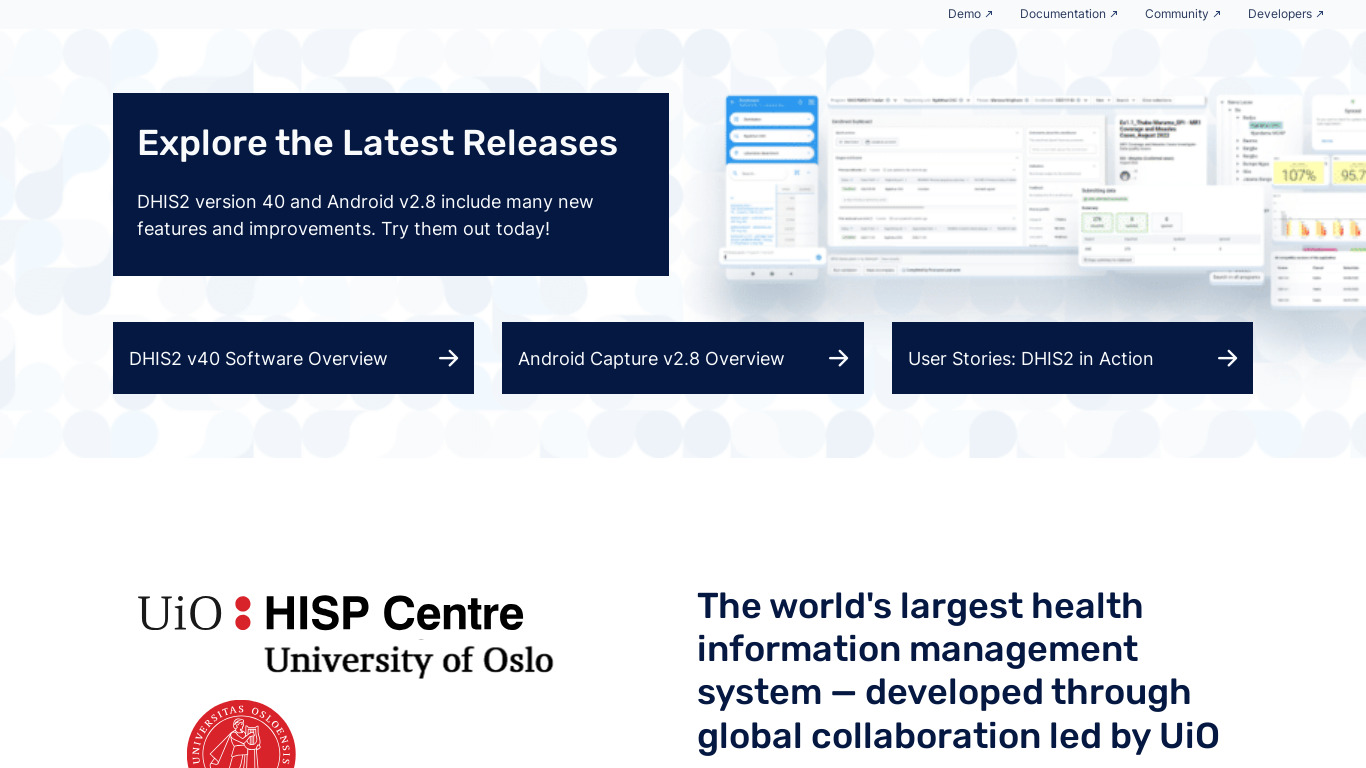Open the Community link in top navigation
Image resolution: width=1366 pixels, height=768 pixels.
click(1183, 14)
